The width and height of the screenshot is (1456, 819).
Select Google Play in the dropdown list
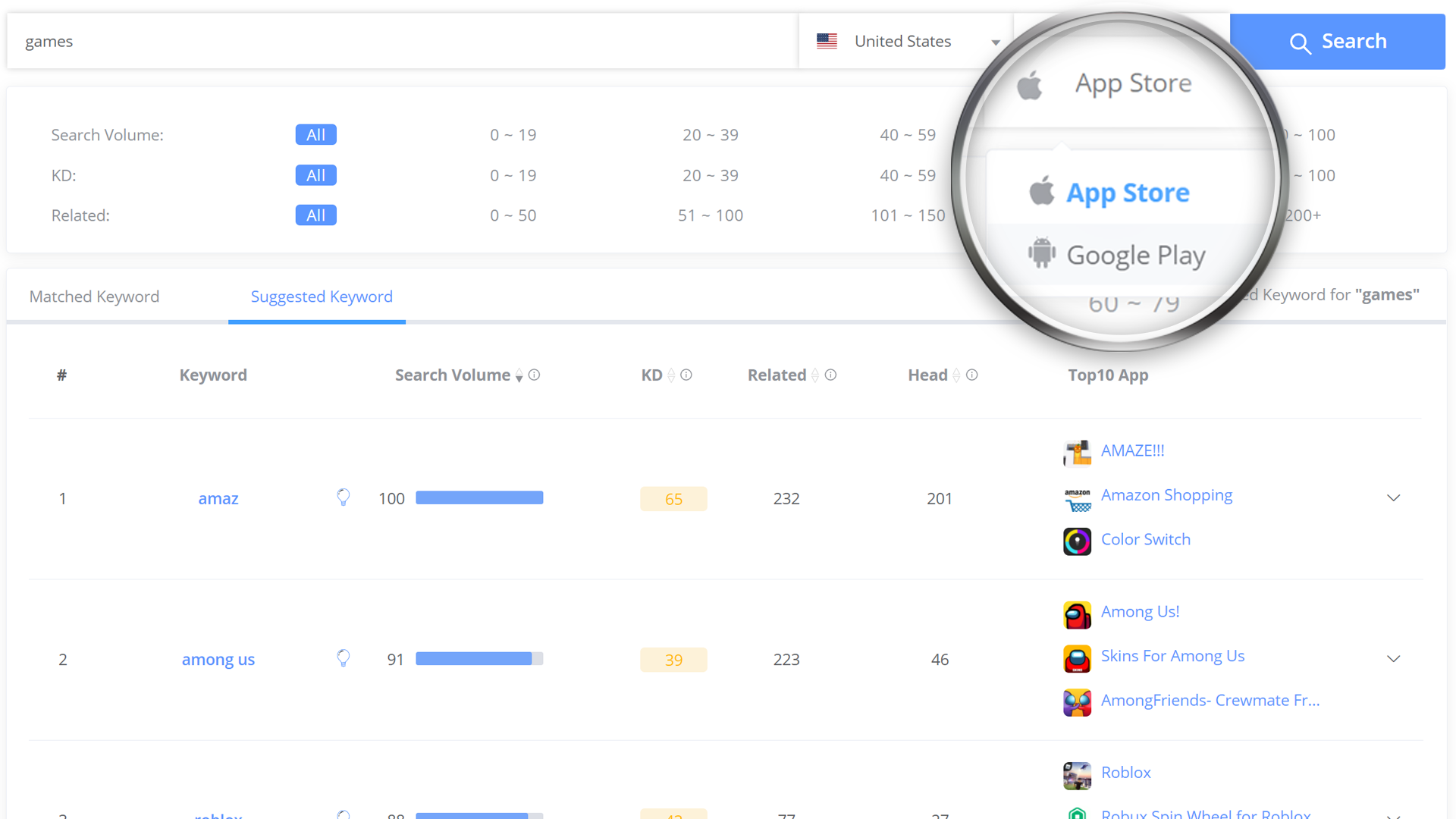(1135, 255)
